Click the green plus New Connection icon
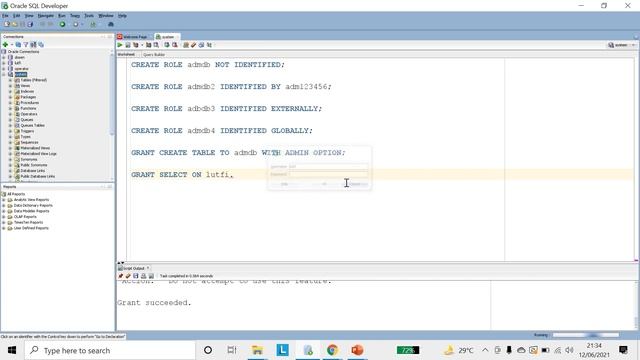 5,44
